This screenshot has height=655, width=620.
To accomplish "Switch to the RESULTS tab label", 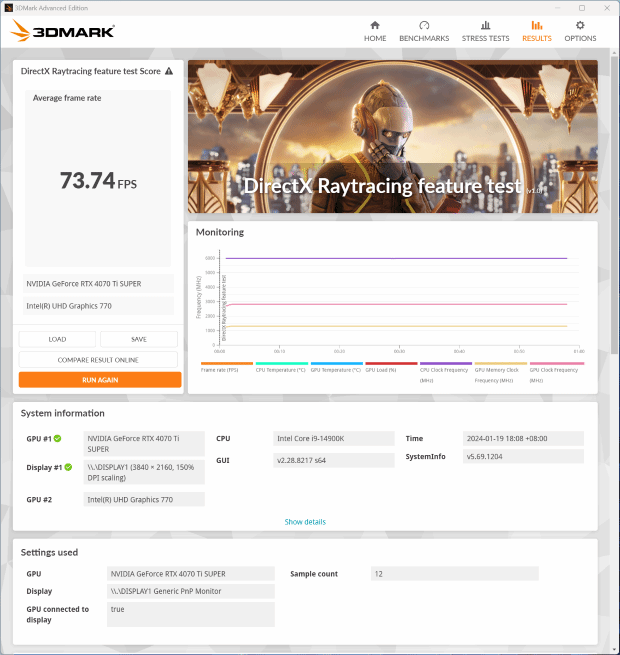I will (x=537, y=38).
